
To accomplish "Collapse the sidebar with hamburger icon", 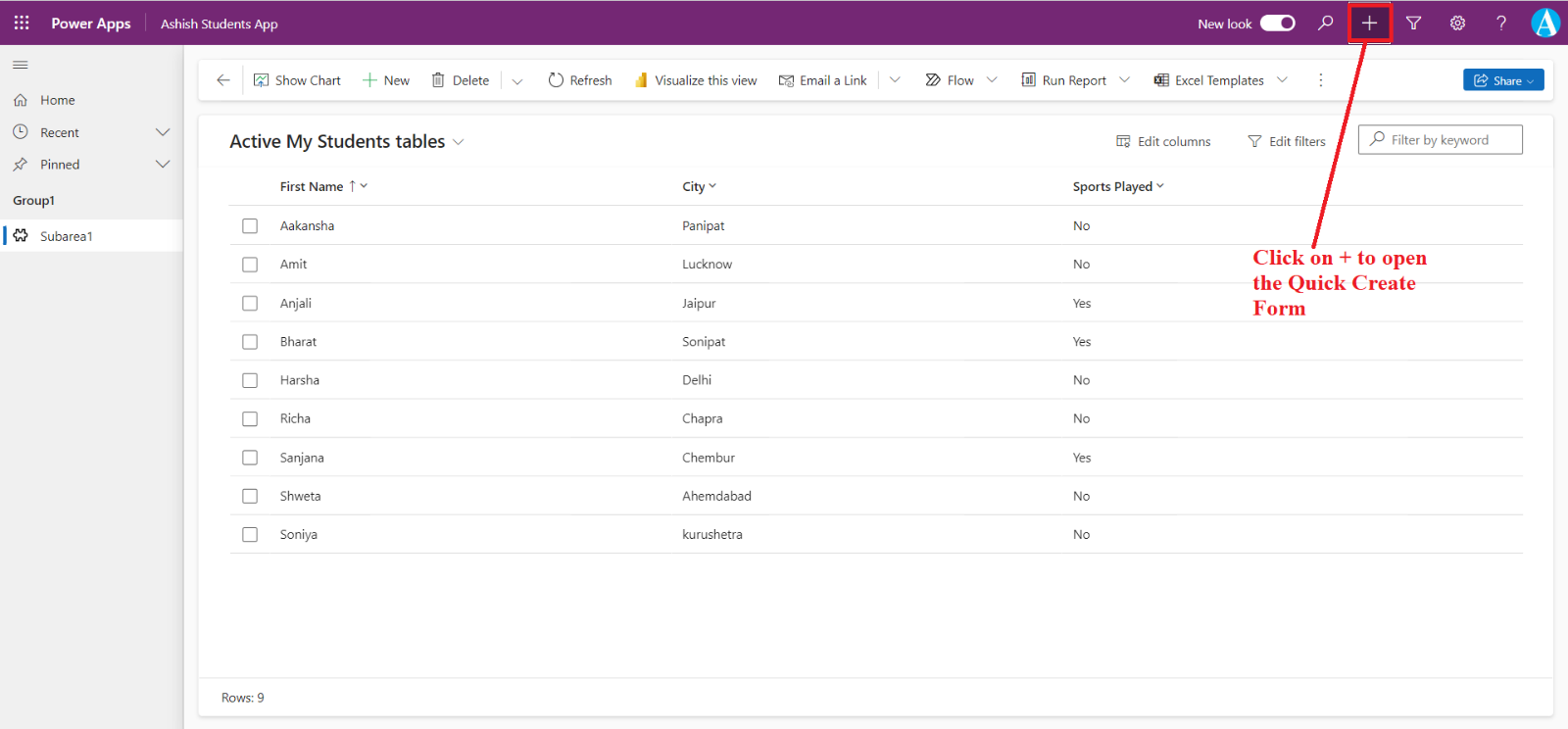I will pos(21,65).
